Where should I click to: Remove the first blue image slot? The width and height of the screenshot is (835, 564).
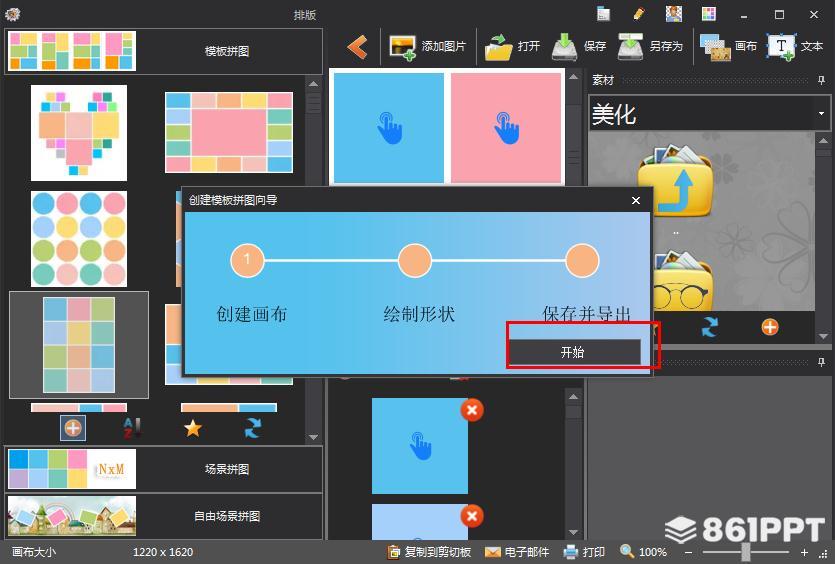472,410
